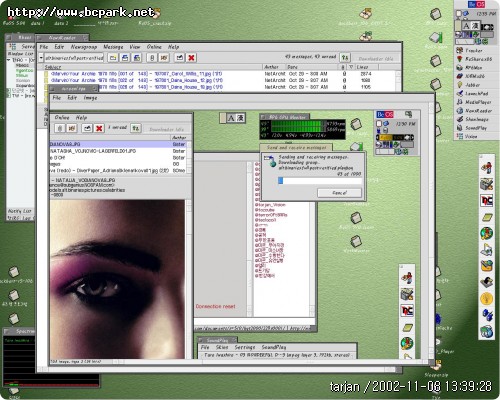Screen dimensions: 500x400
Task: Click globe icon in right LaunchPad strip
Action: pyautogui.click(x=487, y=233)
